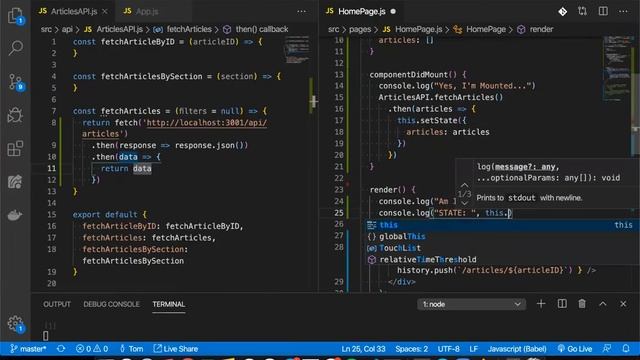Screen dimensions: 640x360
Task: Open the Search view in activity bar
Action: pyautogui.click(x=15, y=48)
